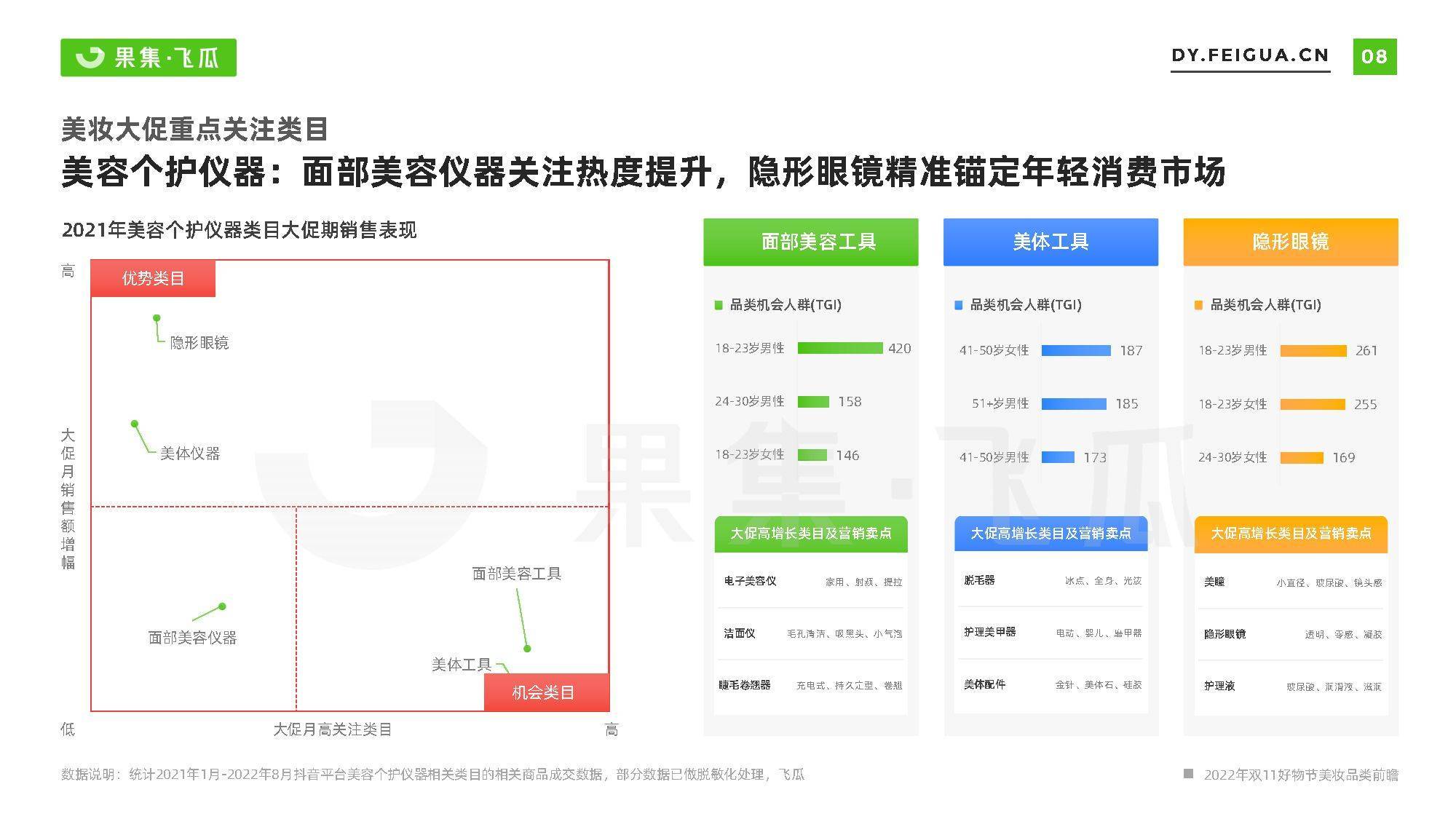This screenshot has height=819, width=1456.
Task: Click the 18-23岁男性 green bar valued 420
Action: click(840, 348)
